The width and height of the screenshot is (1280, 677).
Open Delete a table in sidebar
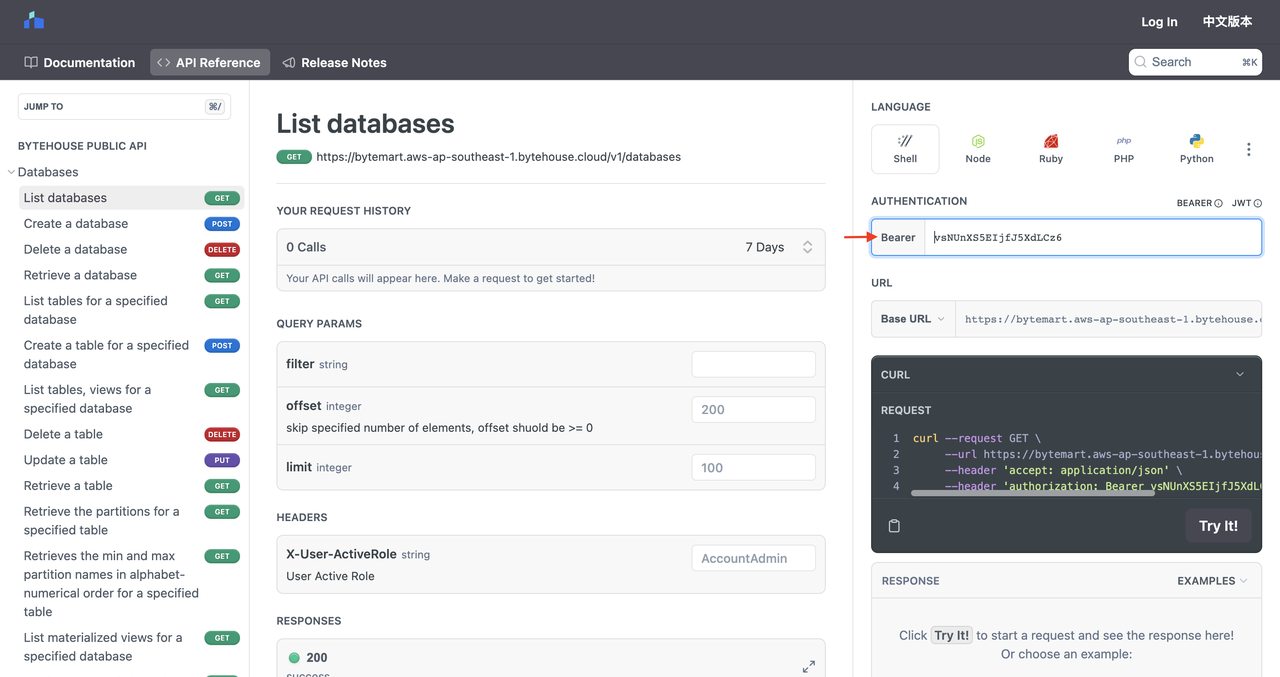[x=130, y=434]
